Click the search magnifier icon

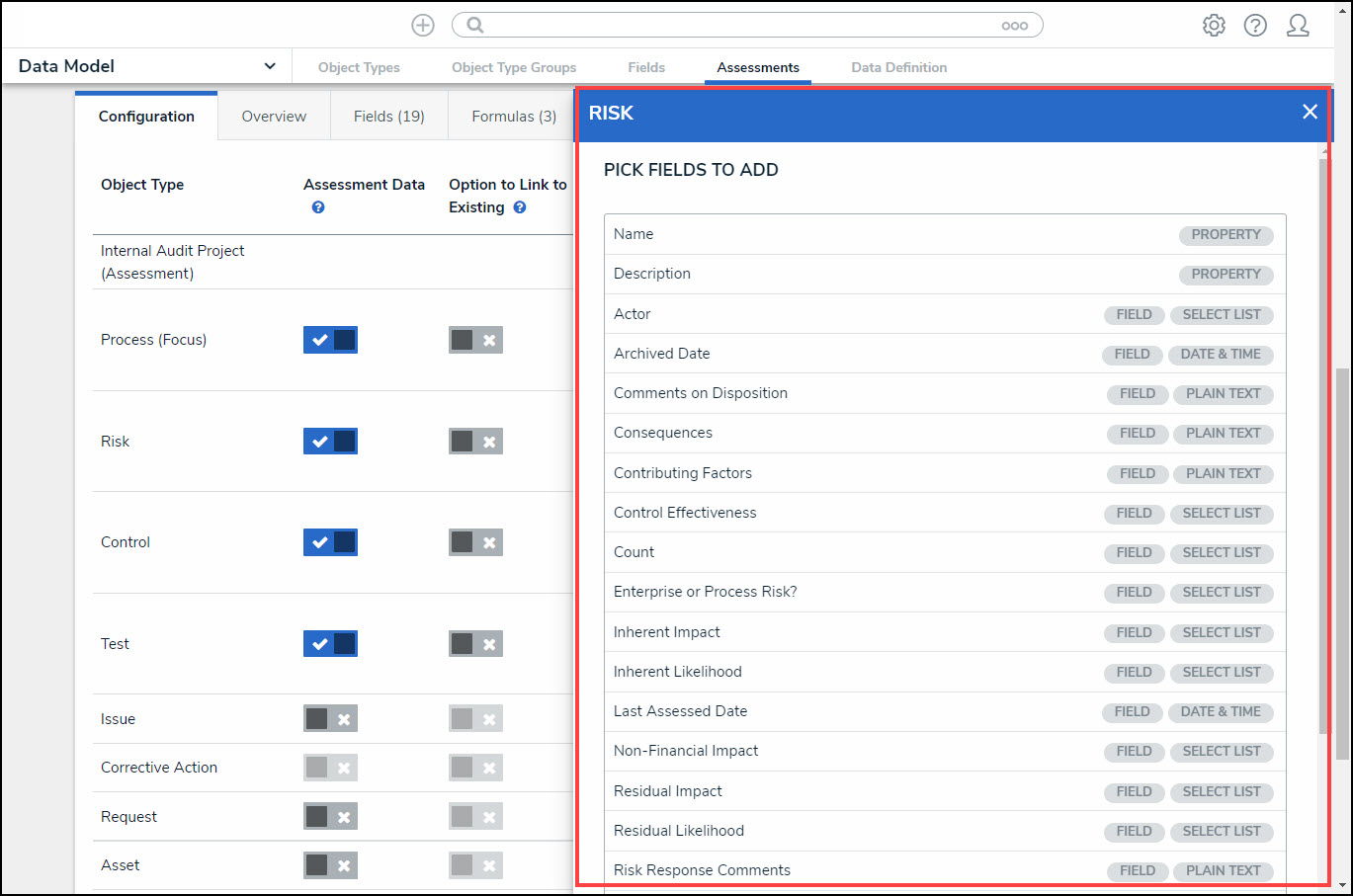[475, 26]
